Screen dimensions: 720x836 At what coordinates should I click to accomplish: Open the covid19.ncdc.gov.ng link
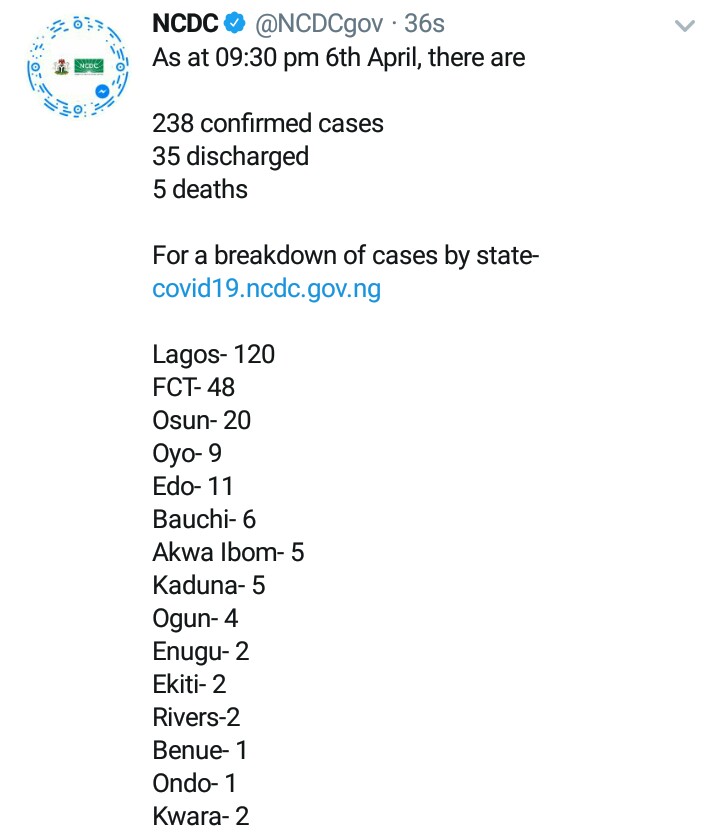coord(266,289)
